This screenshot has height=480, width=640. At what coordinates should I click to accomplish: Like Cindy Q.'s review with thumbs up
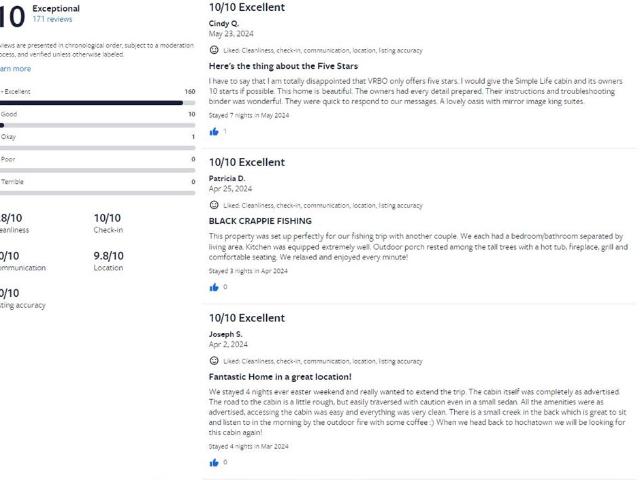click(x=213, y=131)
